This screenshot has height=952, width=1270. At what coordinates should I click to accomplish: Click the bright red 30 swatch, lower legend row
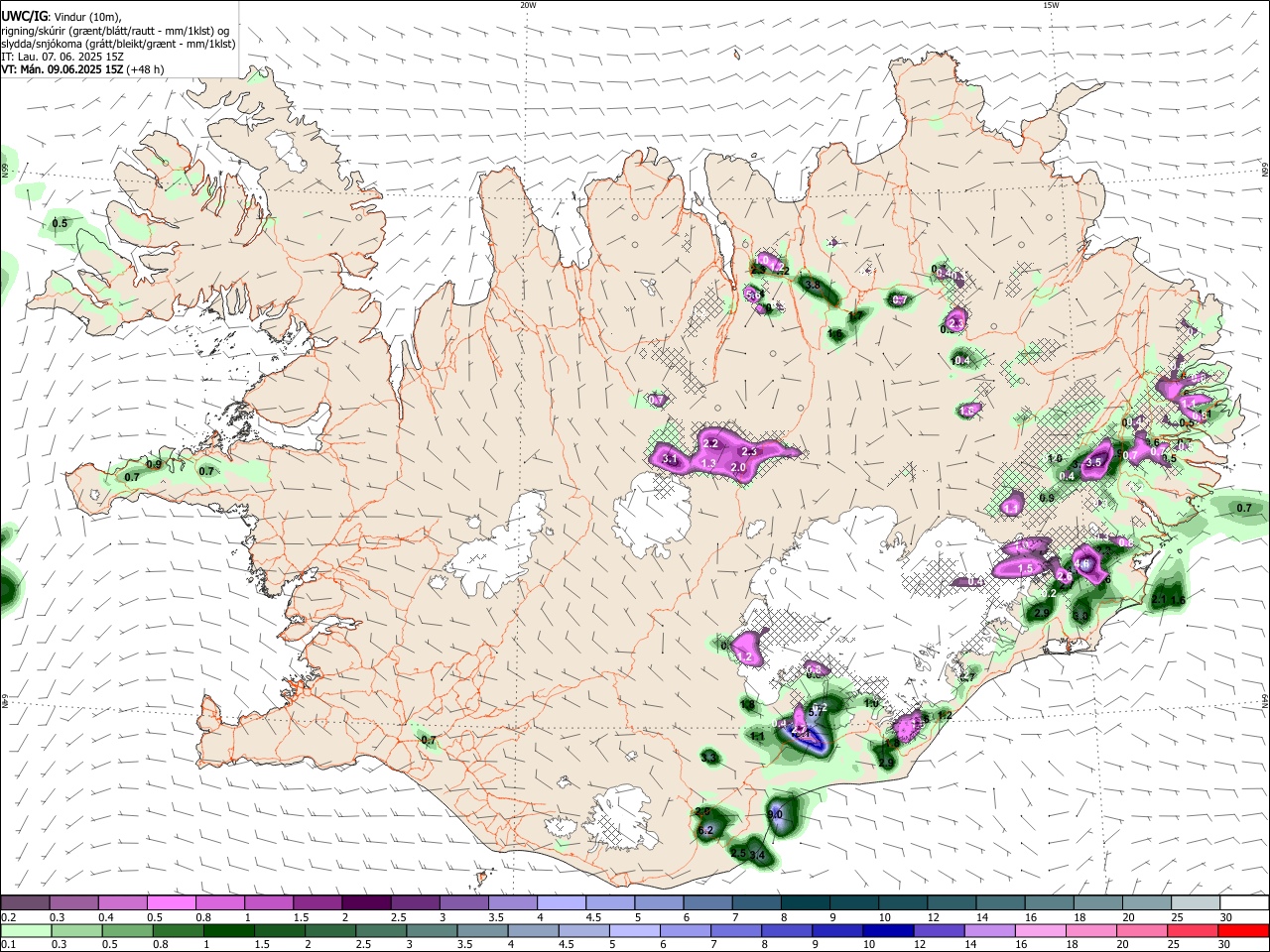point(1244,930)
